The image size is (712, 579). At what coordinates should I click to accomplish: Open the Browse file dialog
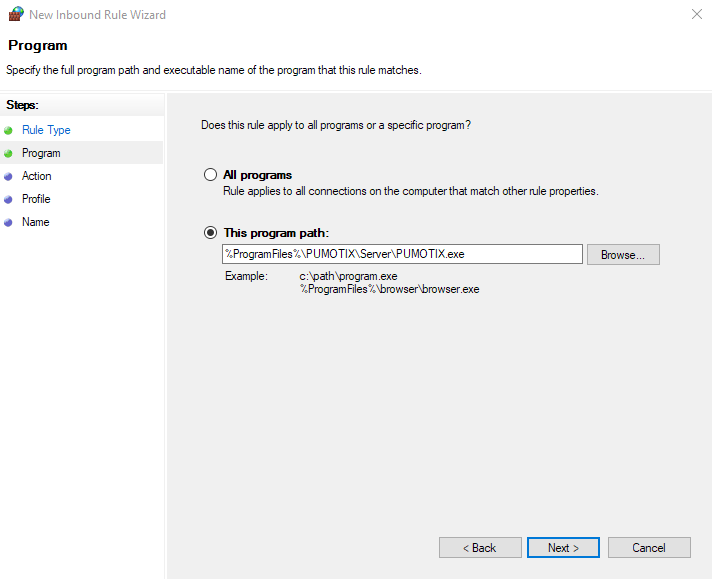623,254
